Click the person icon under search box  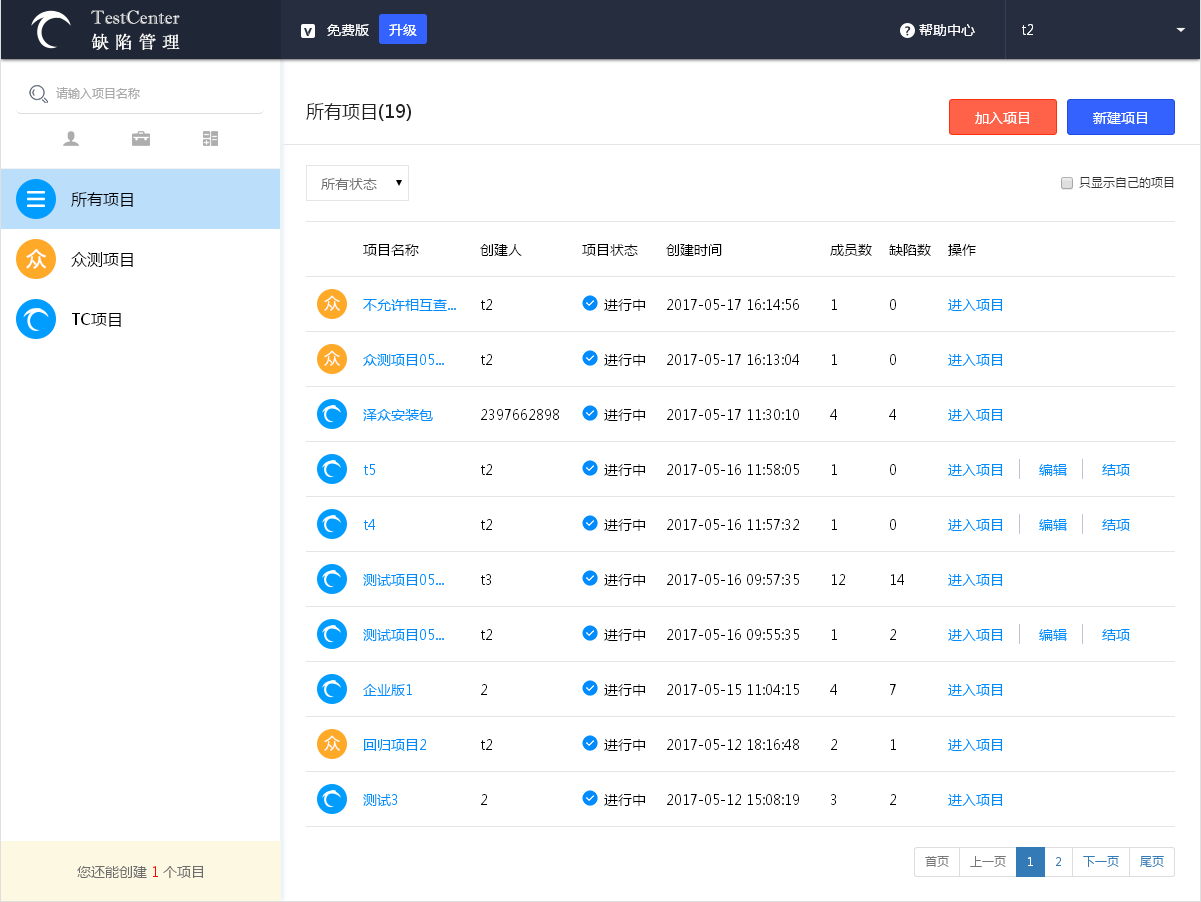71,139
